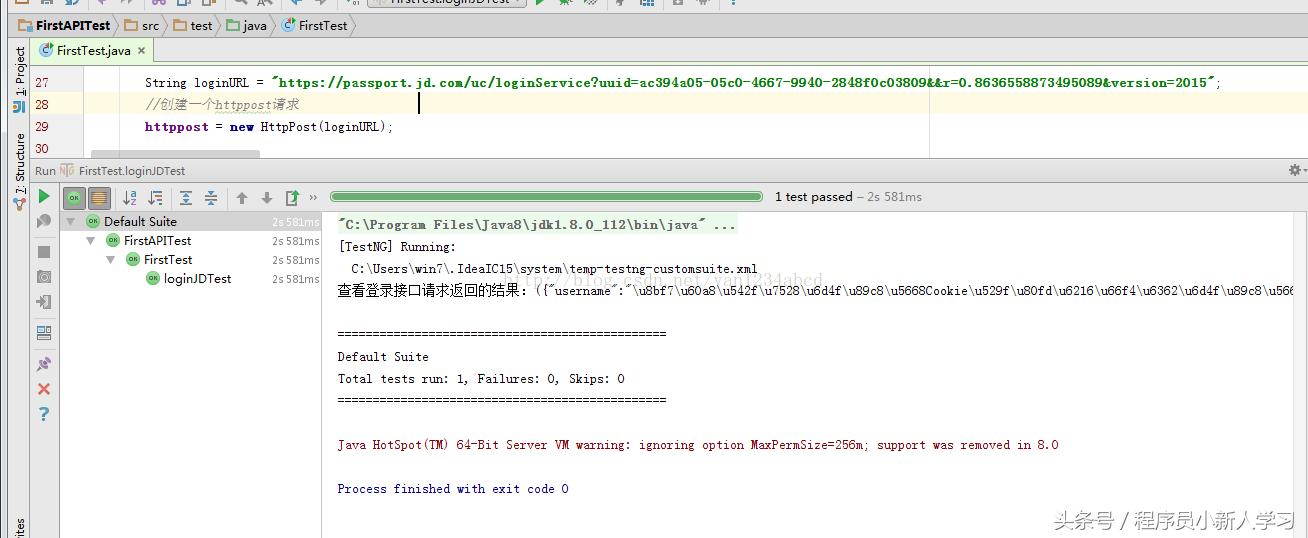Click line number 29 in gutter
1308x538 pixels.
[41, 127]
